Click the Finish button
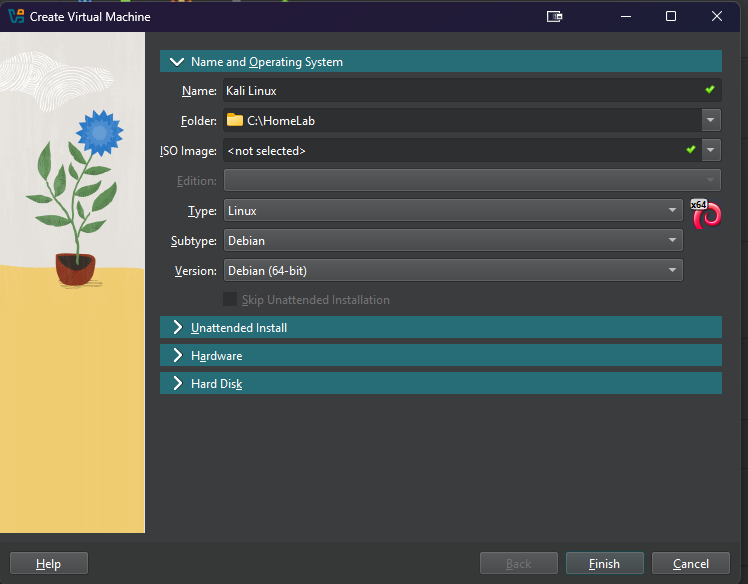Viewport: 748px width, 584px height. coord(604,563)
